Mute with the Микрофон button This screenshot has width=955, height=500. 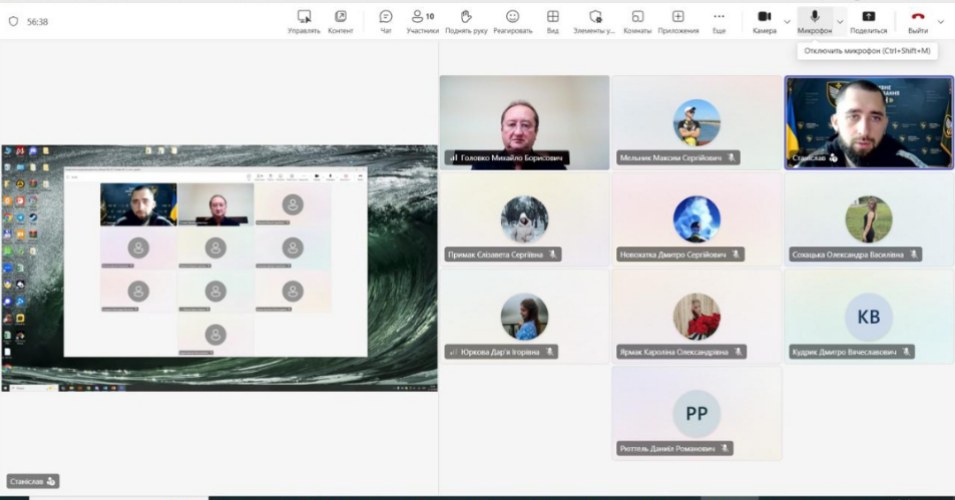tap(814, 22)
